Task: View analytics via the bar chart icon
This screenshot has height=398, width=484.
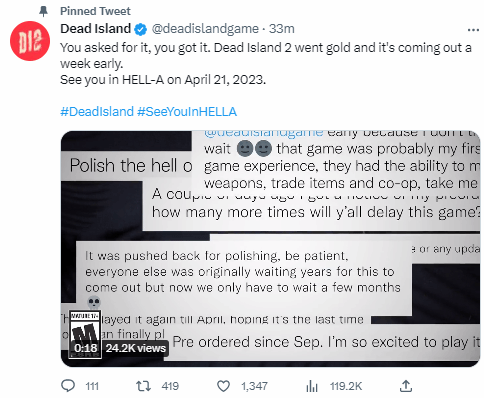Action: (x=312, y=386)
